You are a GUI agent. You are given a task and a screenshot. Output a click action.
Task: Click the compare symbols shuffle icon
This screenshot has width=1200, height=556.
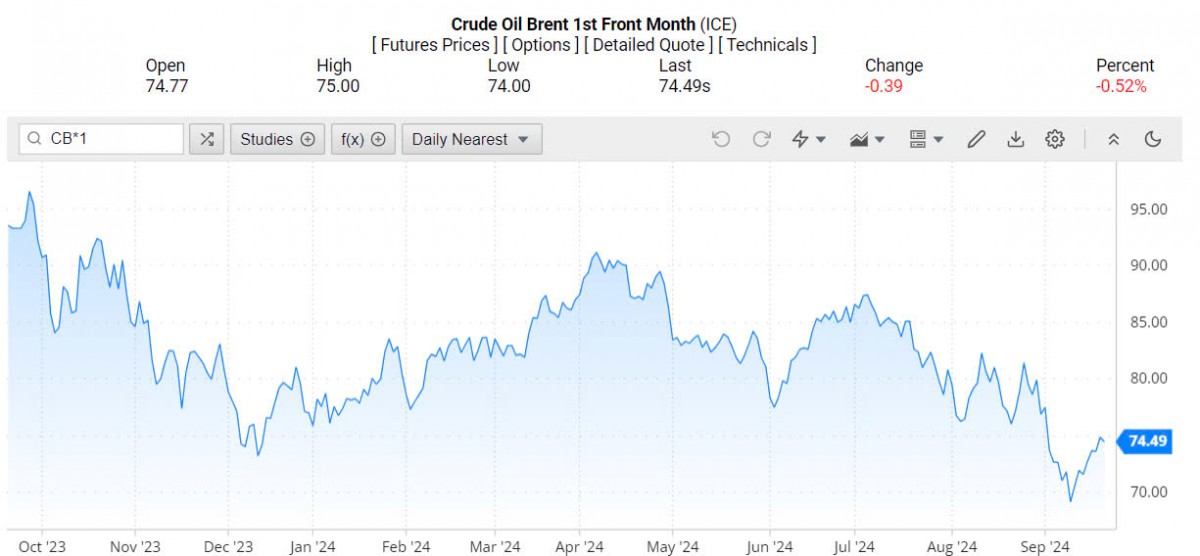[206, 139]
